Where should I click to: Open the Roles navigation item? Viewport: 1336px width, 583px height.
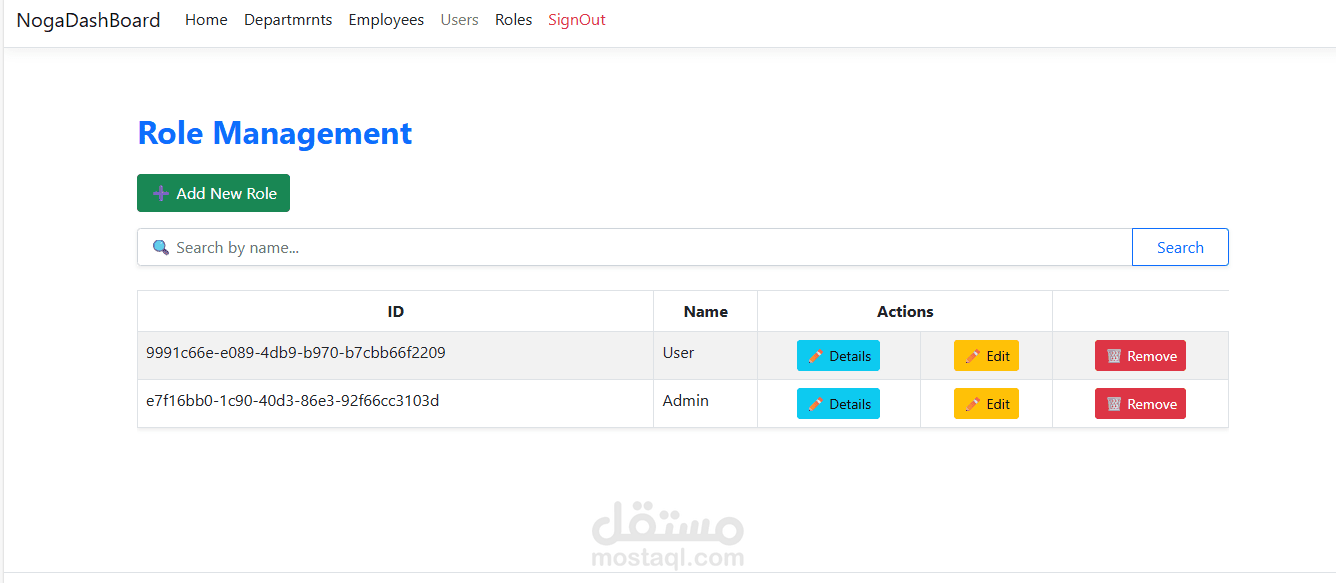point(514,20)
